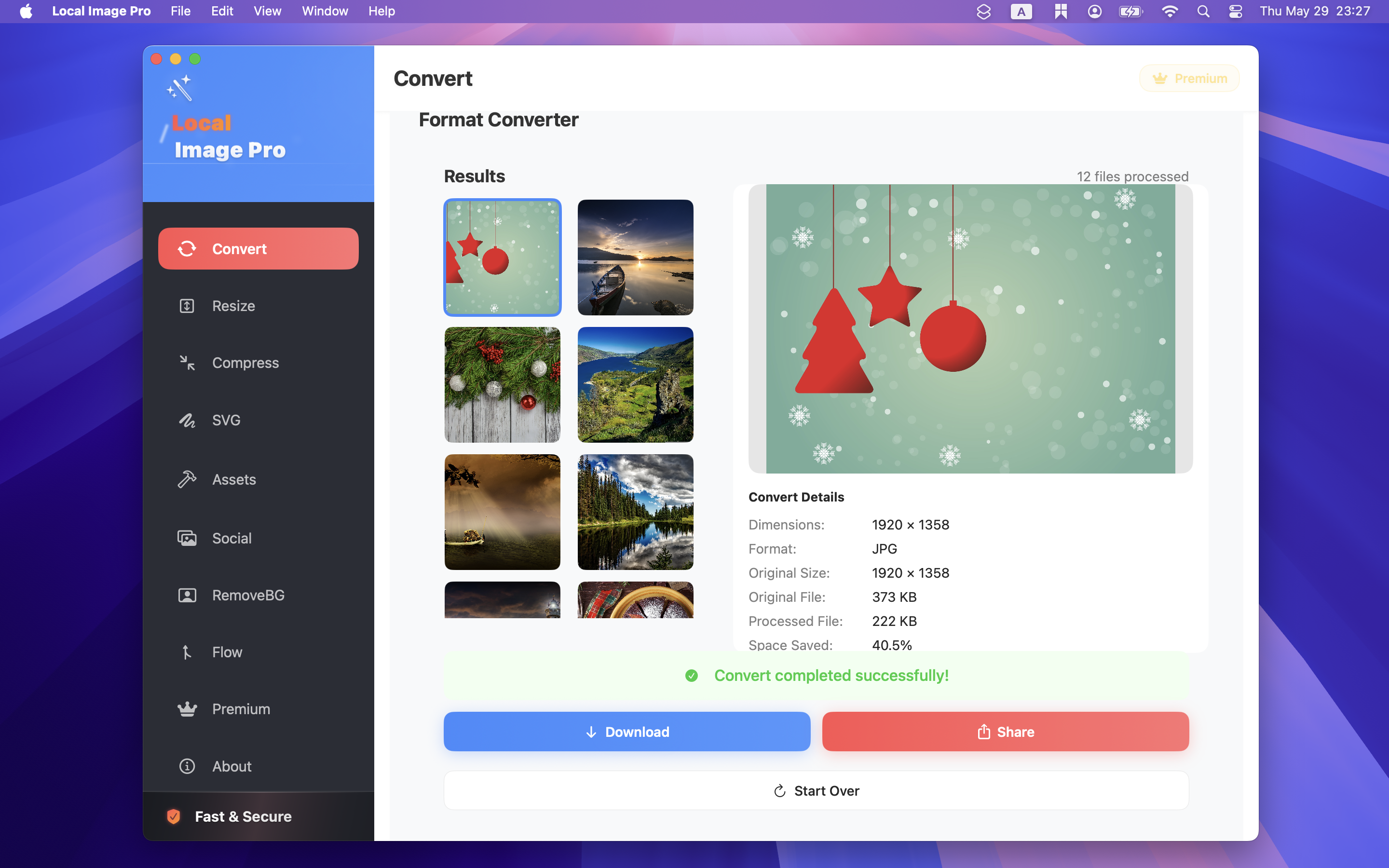This screenshot has width=1389, height=868.
Task: Click the '12 files processed' text
Action: [1132, 176]
